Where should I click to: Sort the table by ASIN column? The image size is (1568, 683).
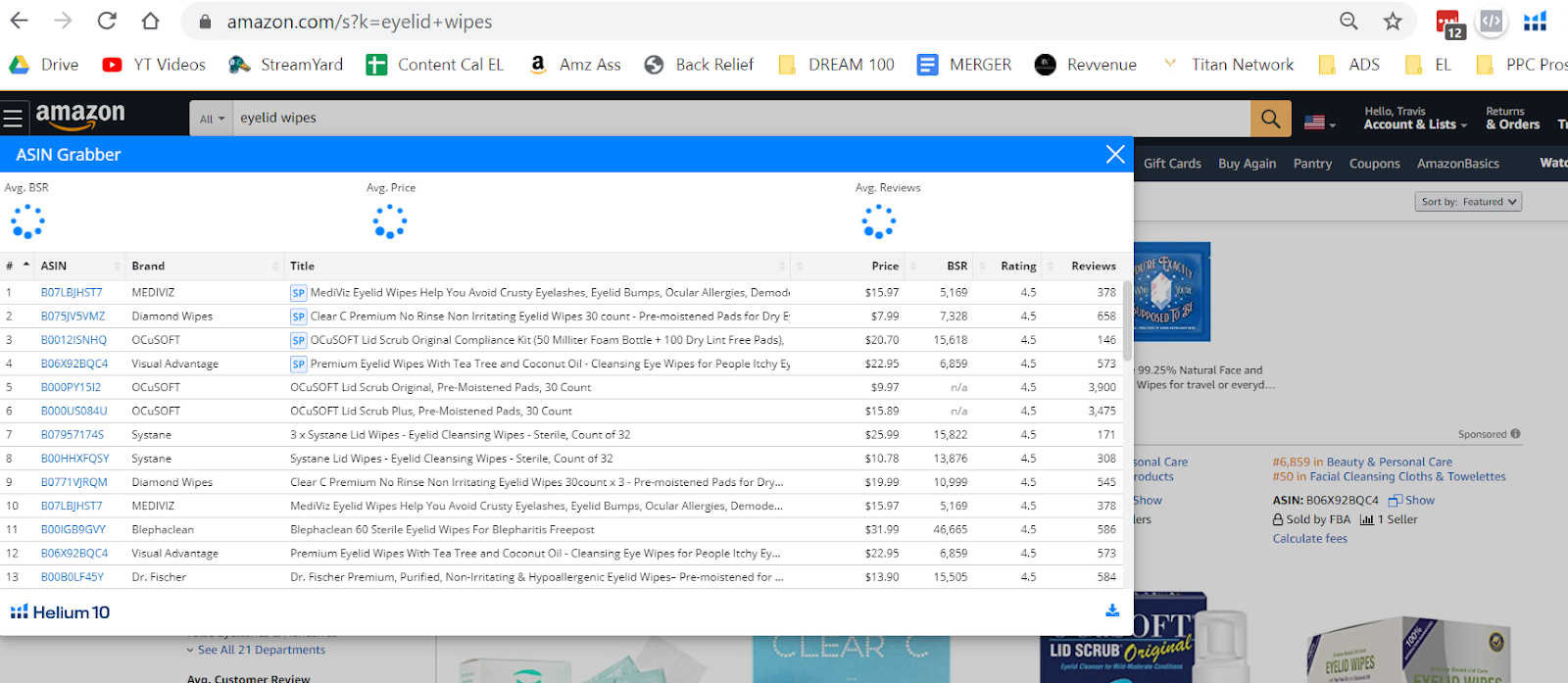tap(80, 266)
